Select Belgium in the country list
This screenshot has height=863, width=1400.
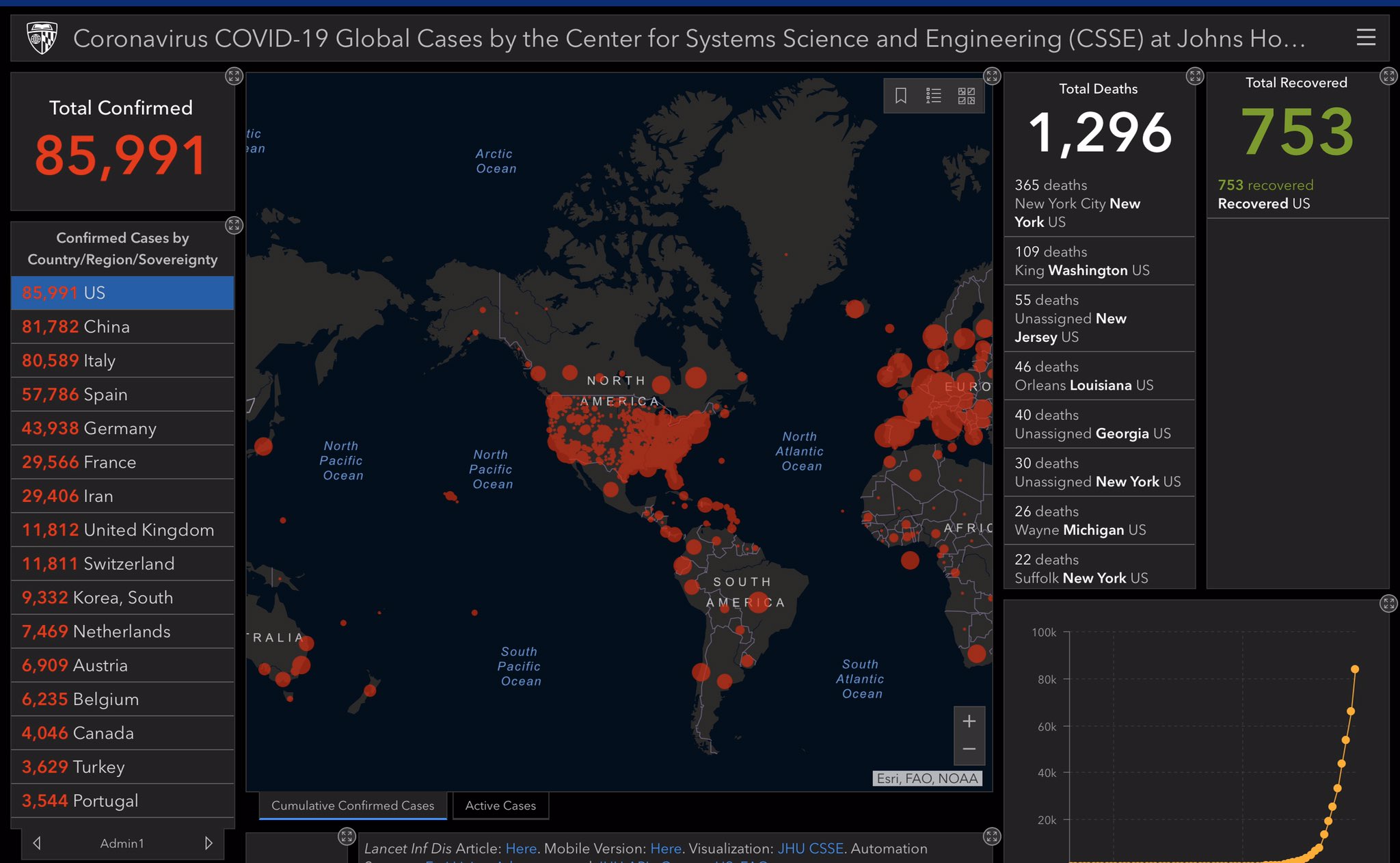pyautogui.click(x=122, y=699)
